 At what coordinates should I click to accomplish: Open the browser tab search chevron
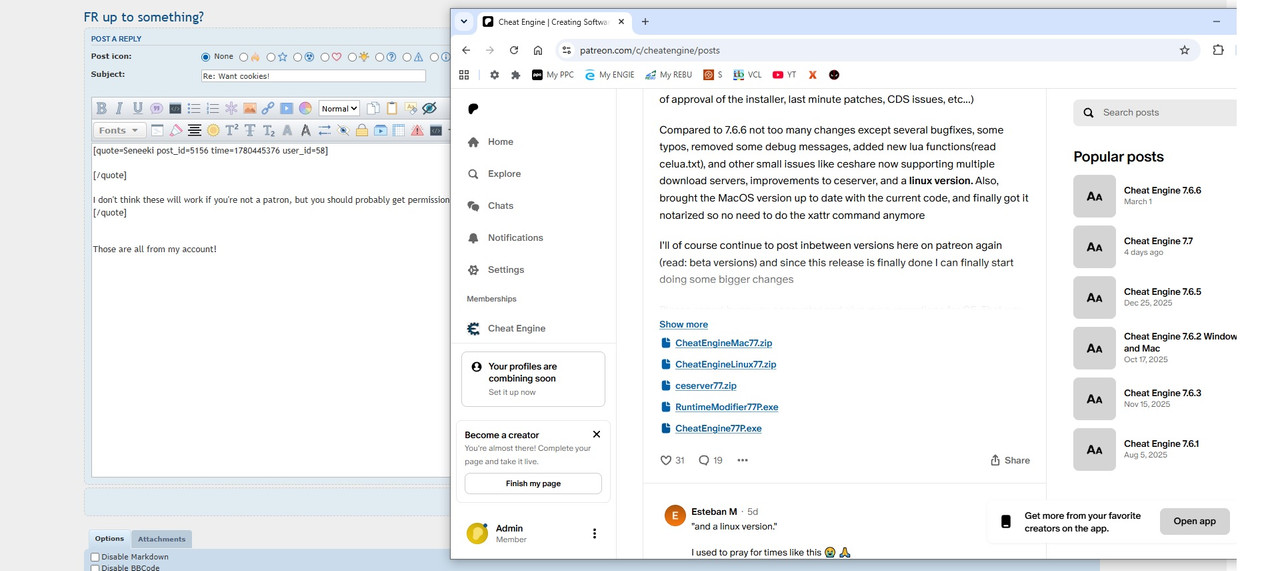point(464,21)
